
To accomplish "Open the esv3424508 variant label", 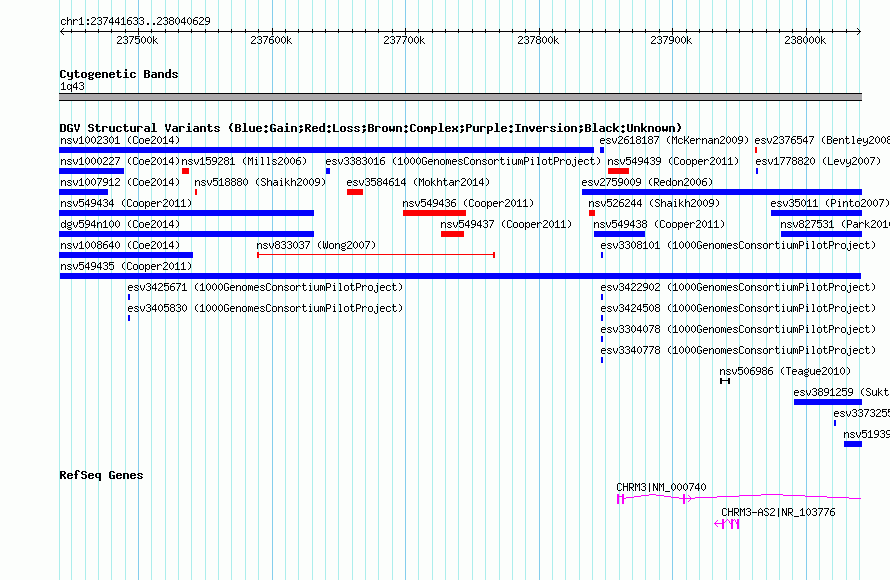I will pyautogui.click(x=738, y=308).
